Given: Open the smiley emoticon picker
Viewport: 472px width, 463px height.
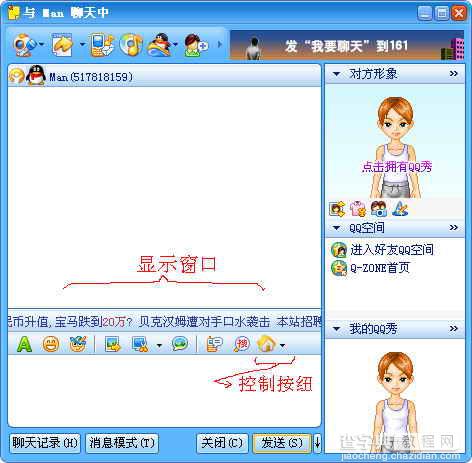Looking at the screenshot, I should [51, 344].
